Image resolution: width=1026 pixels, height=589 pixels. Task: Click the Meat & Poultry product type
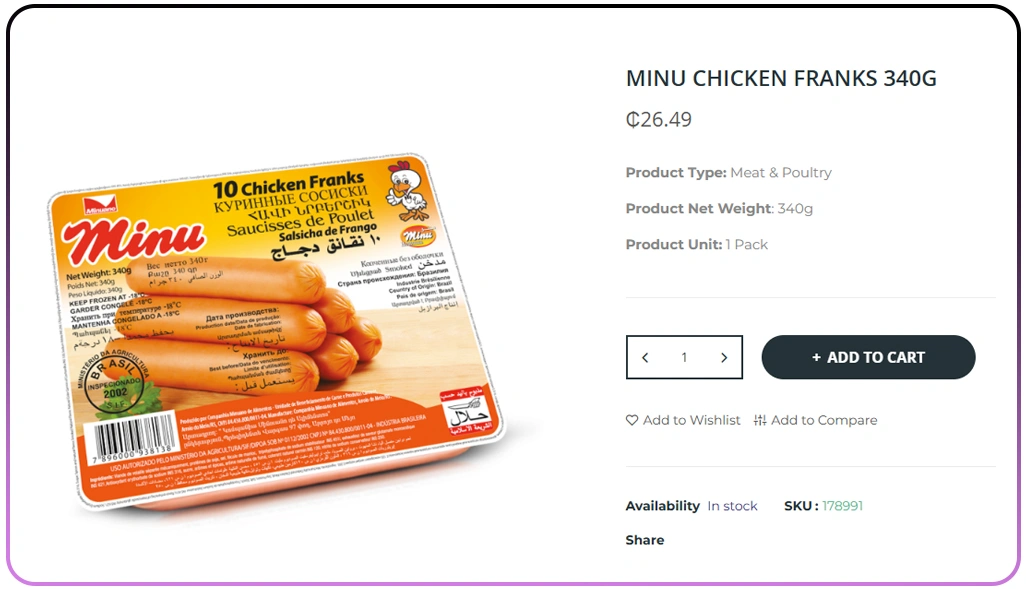point(781,173)
